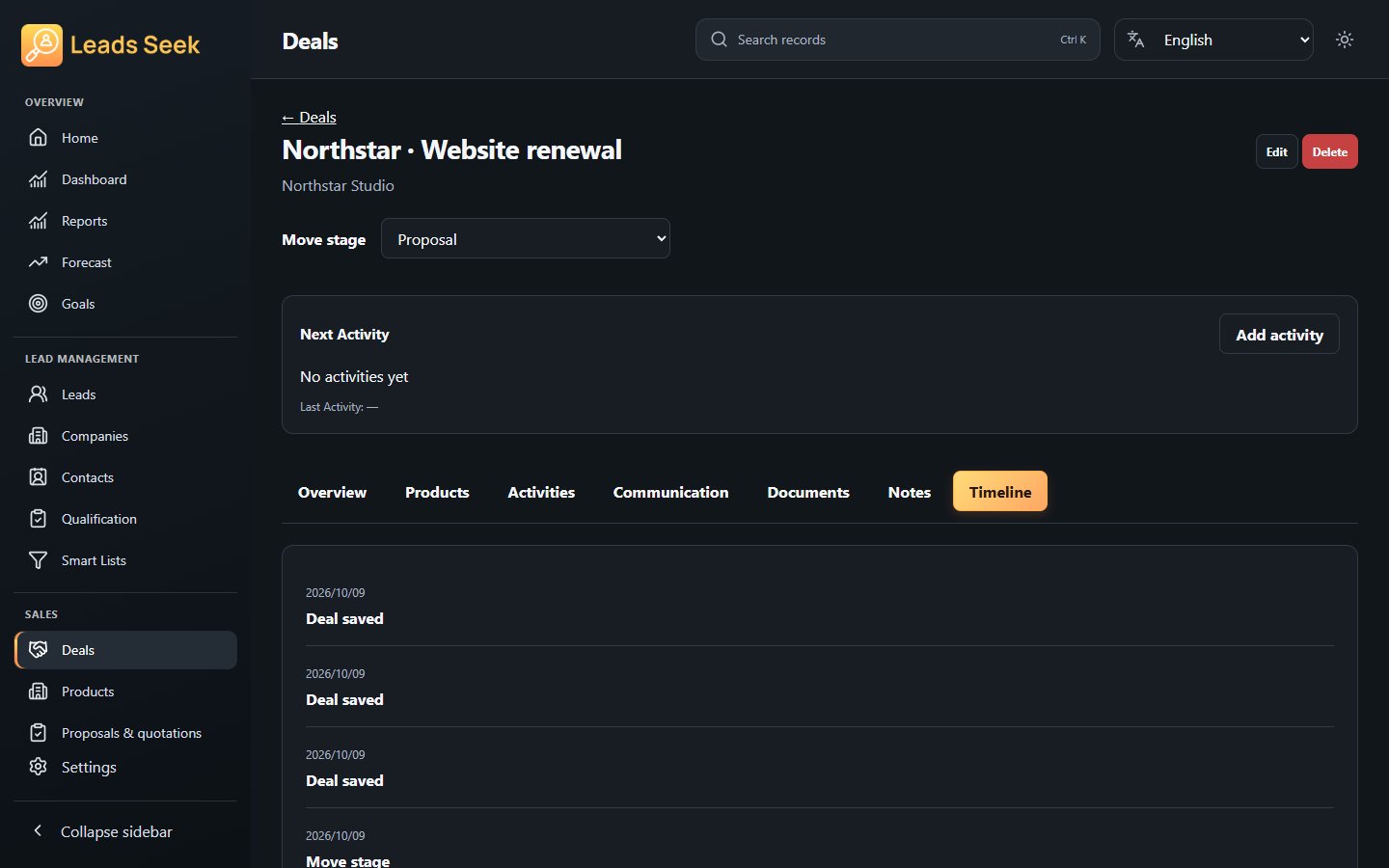Click the sidebar Products building icon
The width and height of the screenshot is (1389, 868).
click(38, 692)
